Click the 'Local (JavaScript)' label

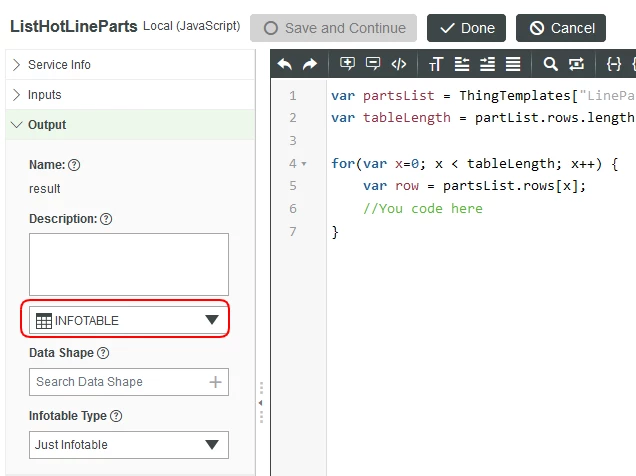(191, 26)
